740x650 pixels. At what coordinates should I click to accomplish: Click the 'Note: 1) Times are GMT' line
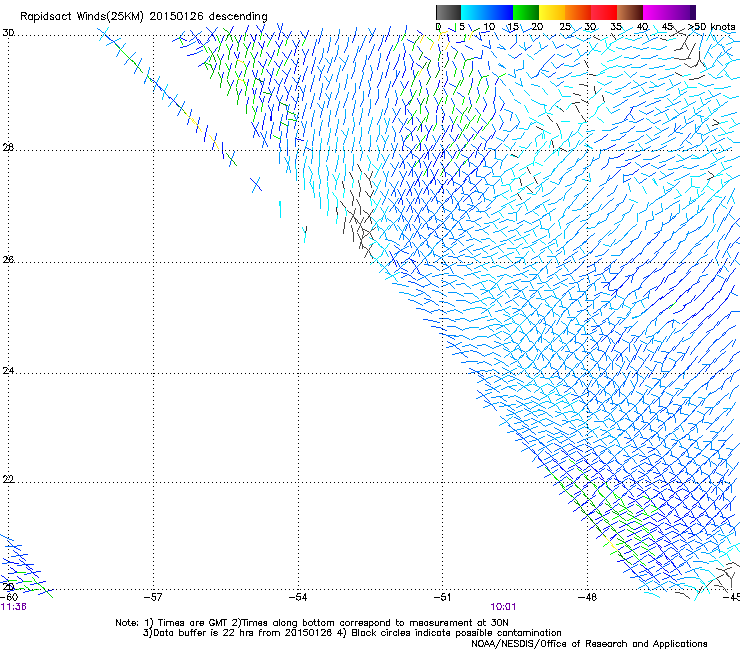[x=311, y=623]
